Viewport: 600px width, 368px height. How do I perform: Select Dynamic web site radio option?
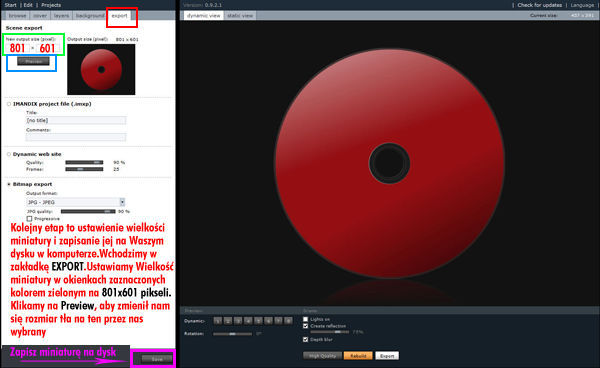(9, 154)
